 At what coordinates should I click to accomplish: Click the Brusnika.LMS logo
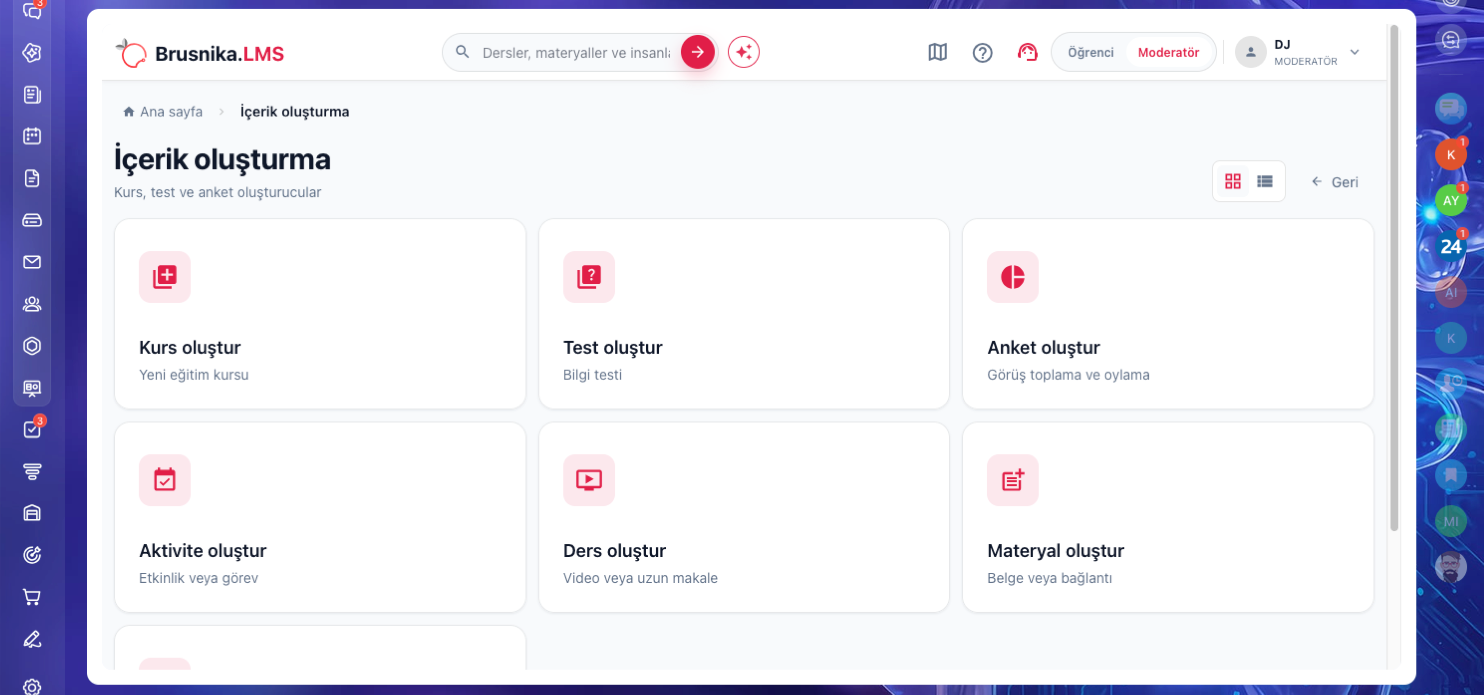[x=200, y=53]
